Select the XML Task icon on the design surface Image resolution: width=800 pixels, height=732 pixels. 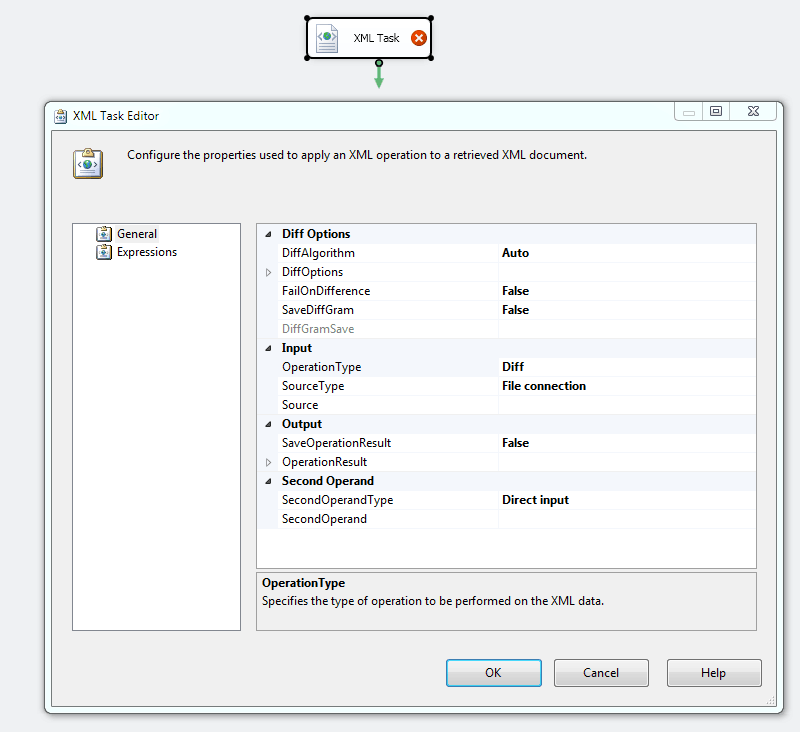[x=327, y=38]
